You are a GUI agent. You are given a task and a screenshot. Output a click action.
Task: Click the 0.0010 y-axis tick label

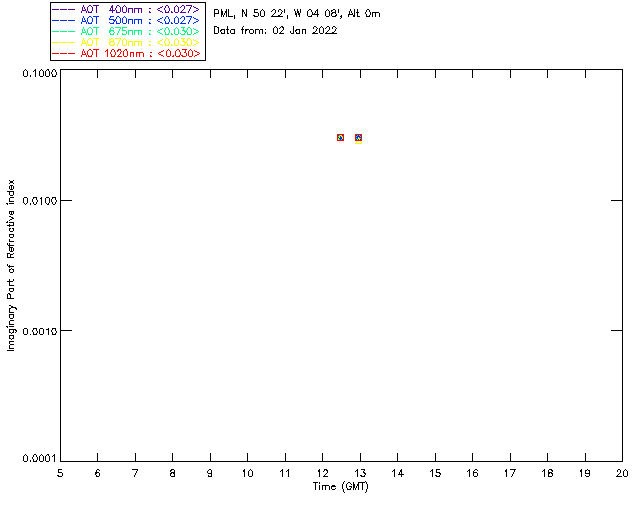pos(40,331)
